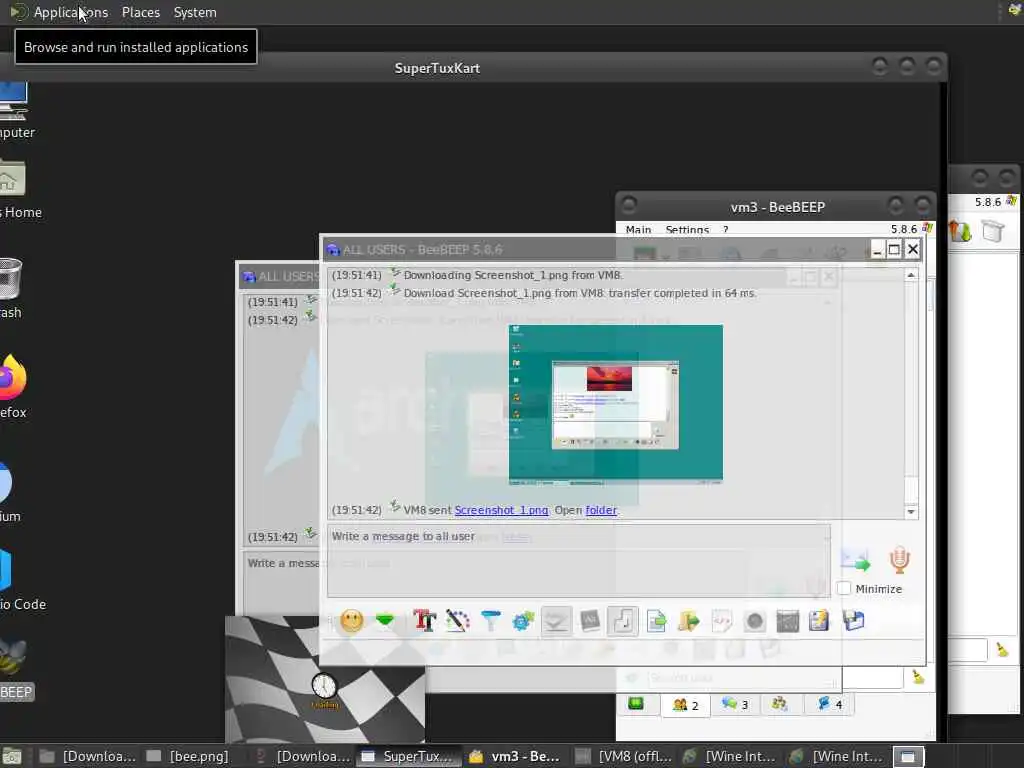Click the gray word-completion icon in chat toolbar
This screenshot has width=1024, height=768.
click(590, 620)
